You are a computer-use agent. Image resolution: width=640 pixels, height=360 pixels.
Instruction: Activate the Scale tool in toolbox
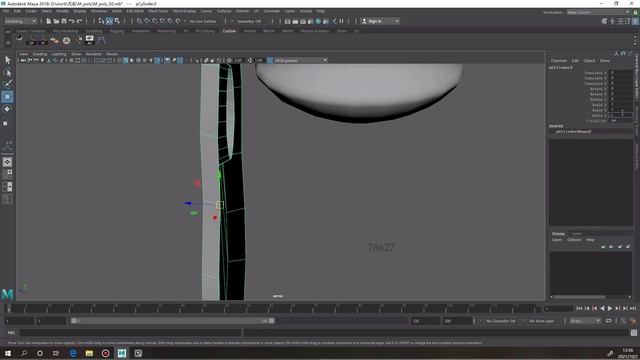click(6, 123)
